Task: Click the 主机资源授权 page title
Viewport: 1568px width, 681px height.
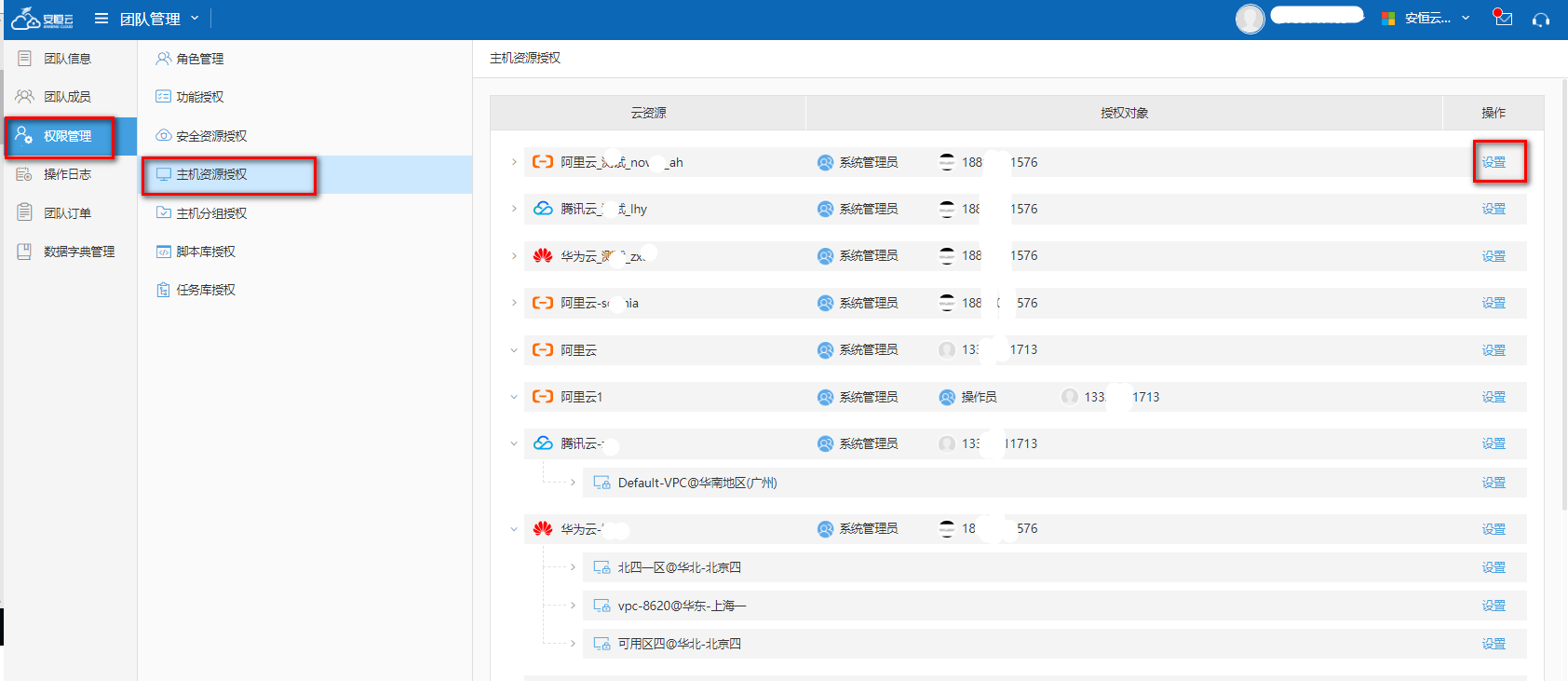Action: pos(525,58)
